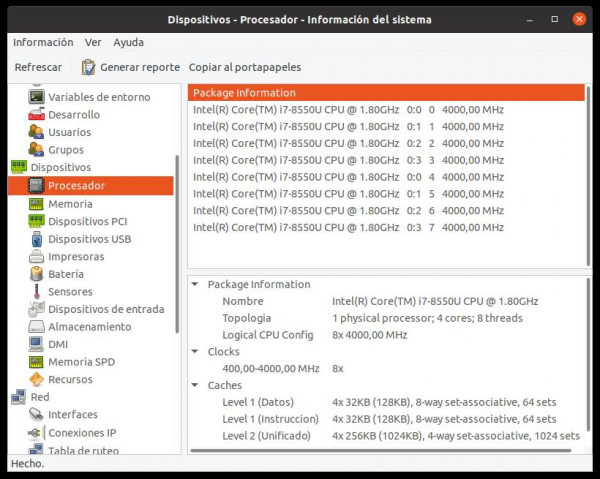Viewport: 600px width, 479px height.
Task: Click Generar reporte button text
Action: tap(140, 67)
